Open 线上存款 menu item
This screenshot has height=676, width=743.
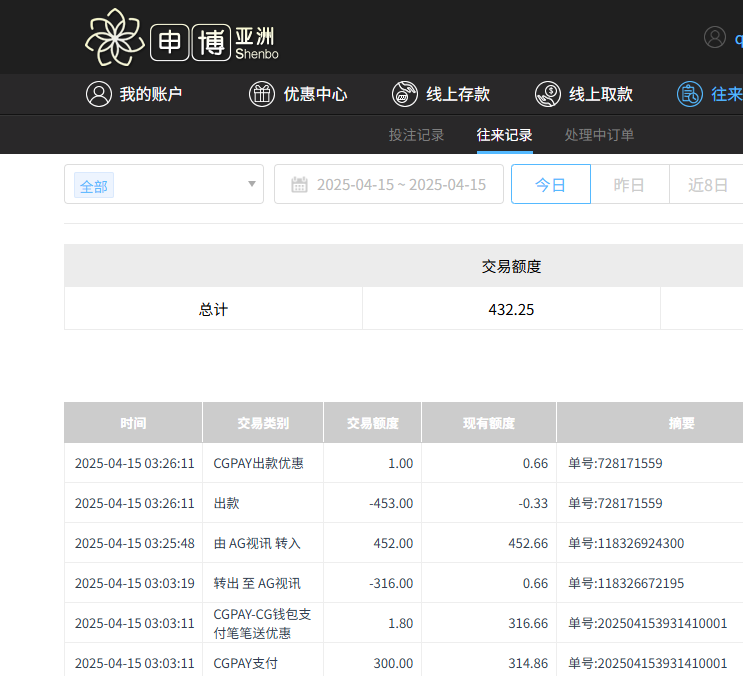point(458,94)
